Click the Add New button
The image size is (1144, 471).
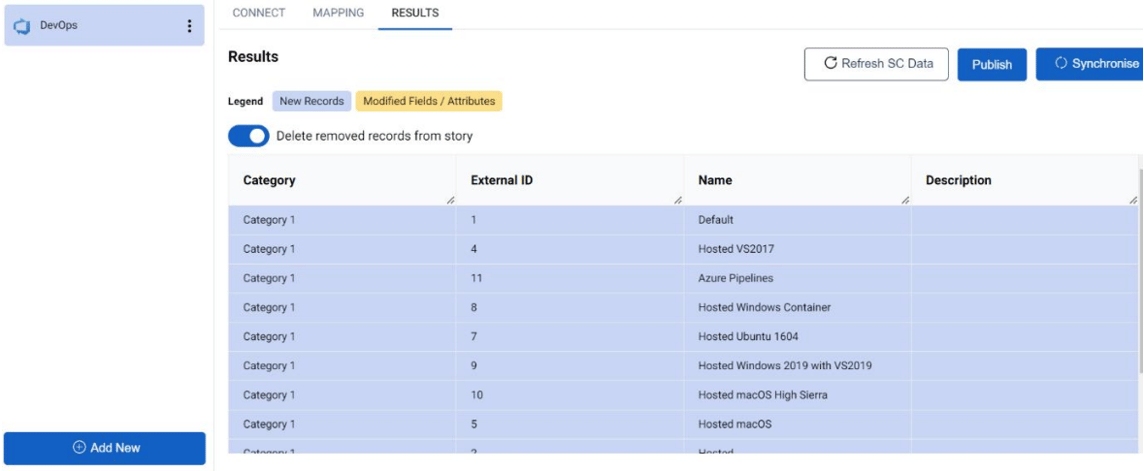pos(105,448)
